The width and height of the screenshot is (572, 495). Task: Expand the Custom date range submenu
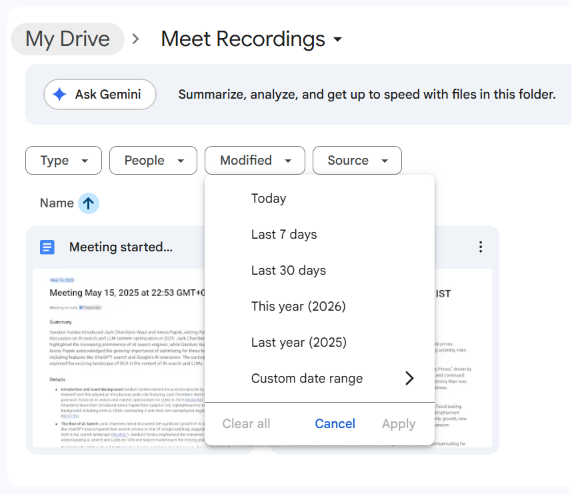coord(320,378)
